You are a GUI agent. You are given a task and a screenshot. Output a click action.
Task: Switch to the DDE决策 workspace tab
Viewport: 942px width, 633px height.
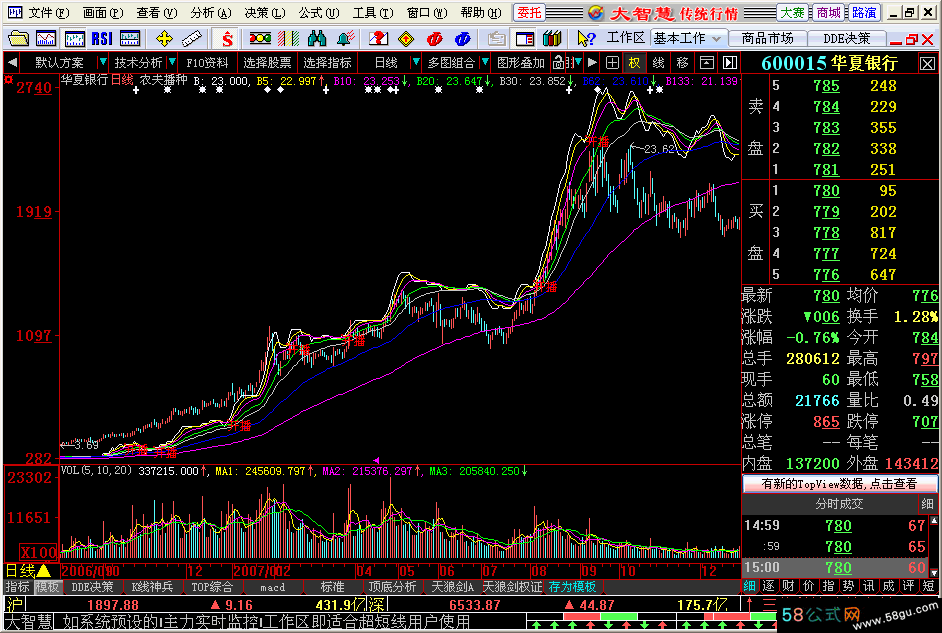[846, 39]
